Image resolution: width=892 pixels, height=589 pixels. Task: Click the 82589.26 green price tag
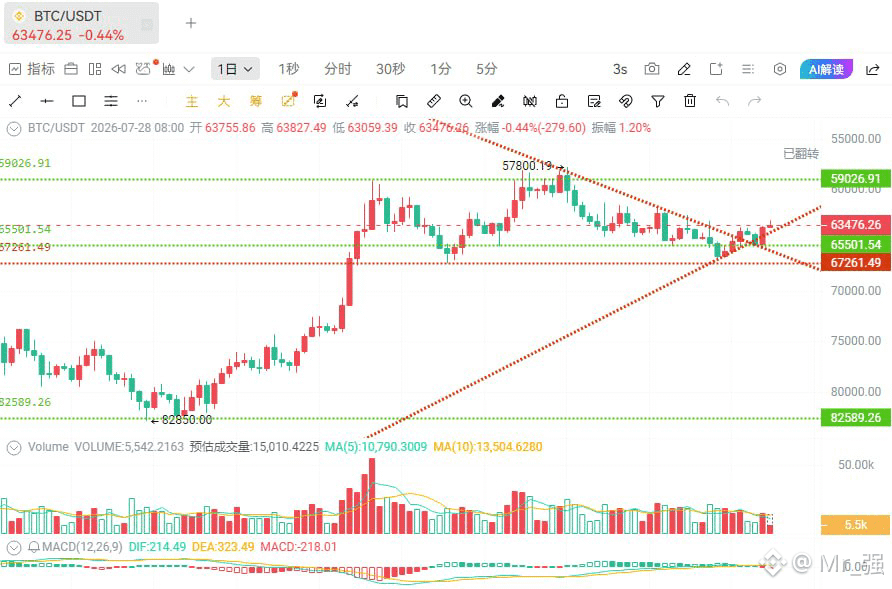(x=855, y=418)
